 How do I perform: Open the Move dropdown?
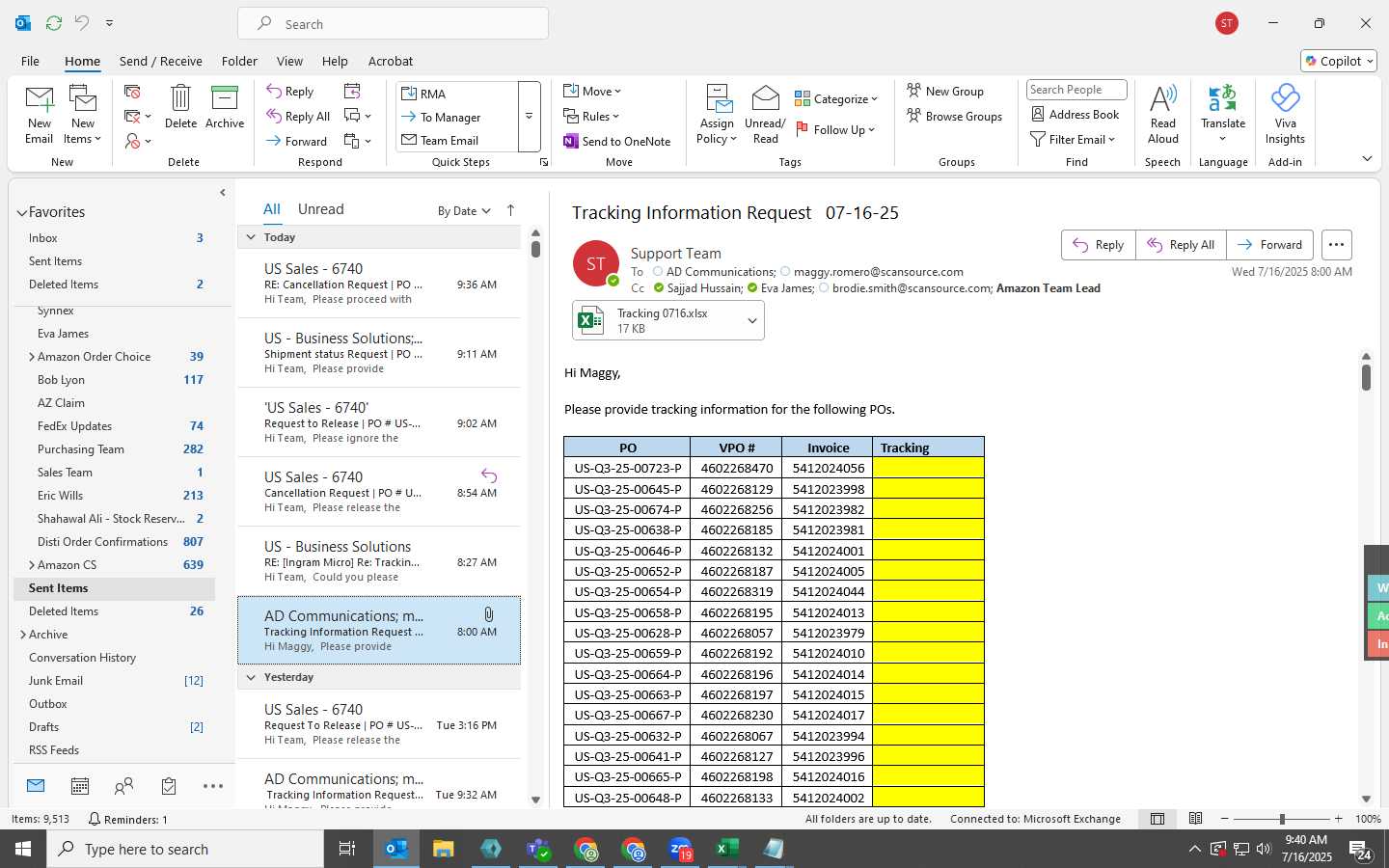click(592, 92)
